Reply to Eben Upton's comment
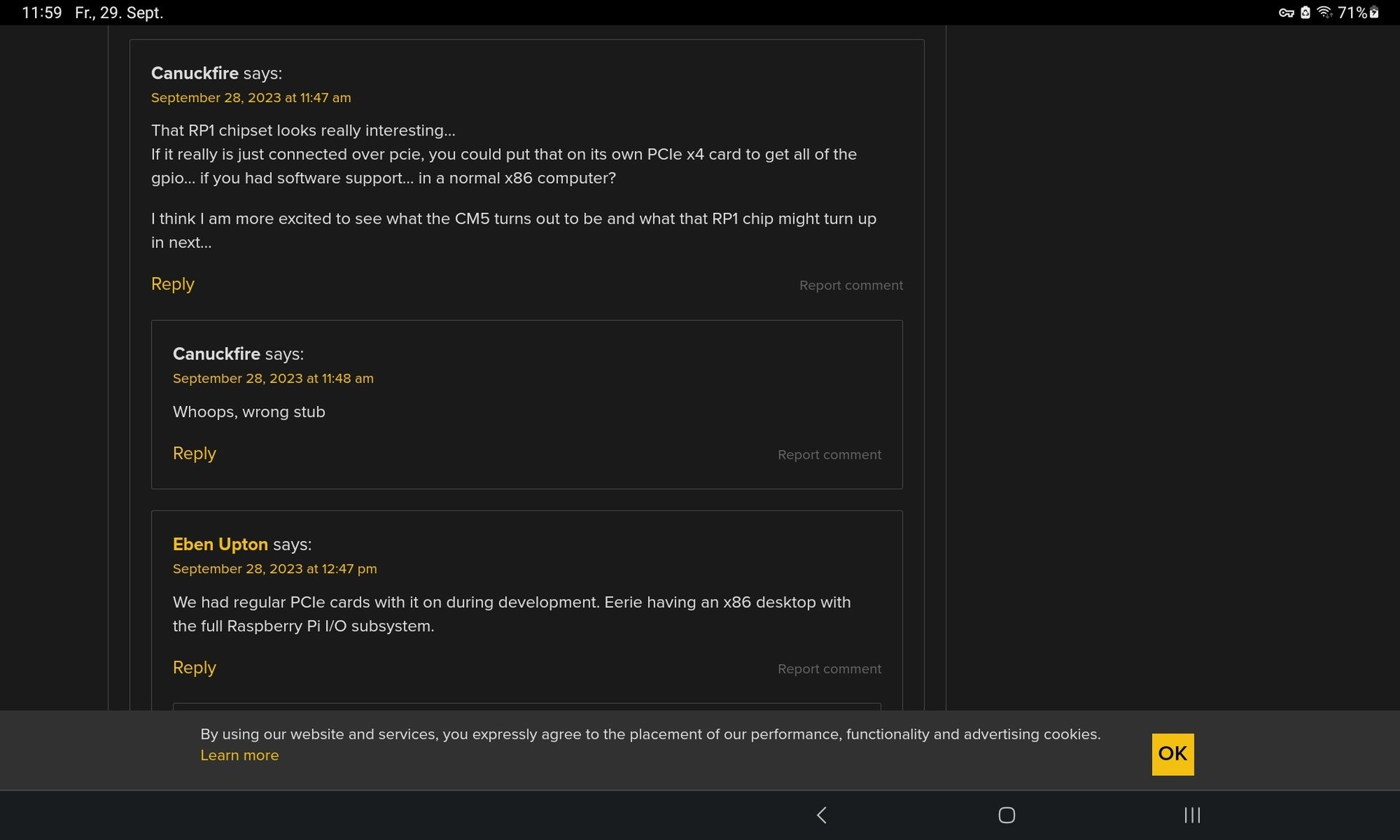Image resolution: width=1400 pixels, height=840 pixels. click(194, 667)
